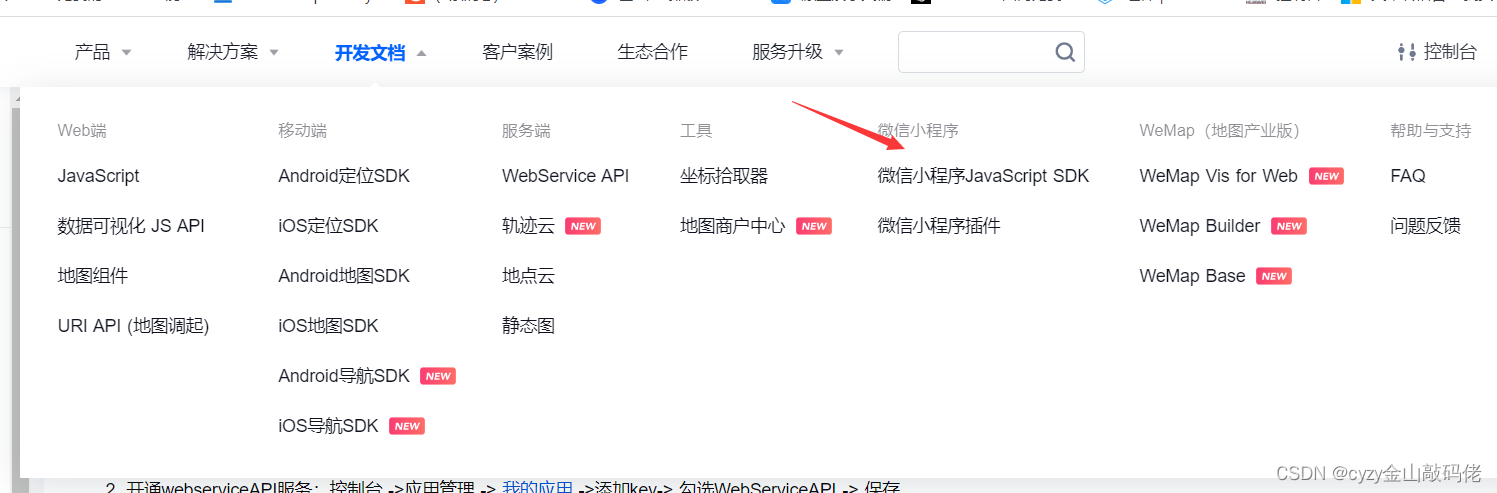Open 地图商户中心 tool

point(733,226)
